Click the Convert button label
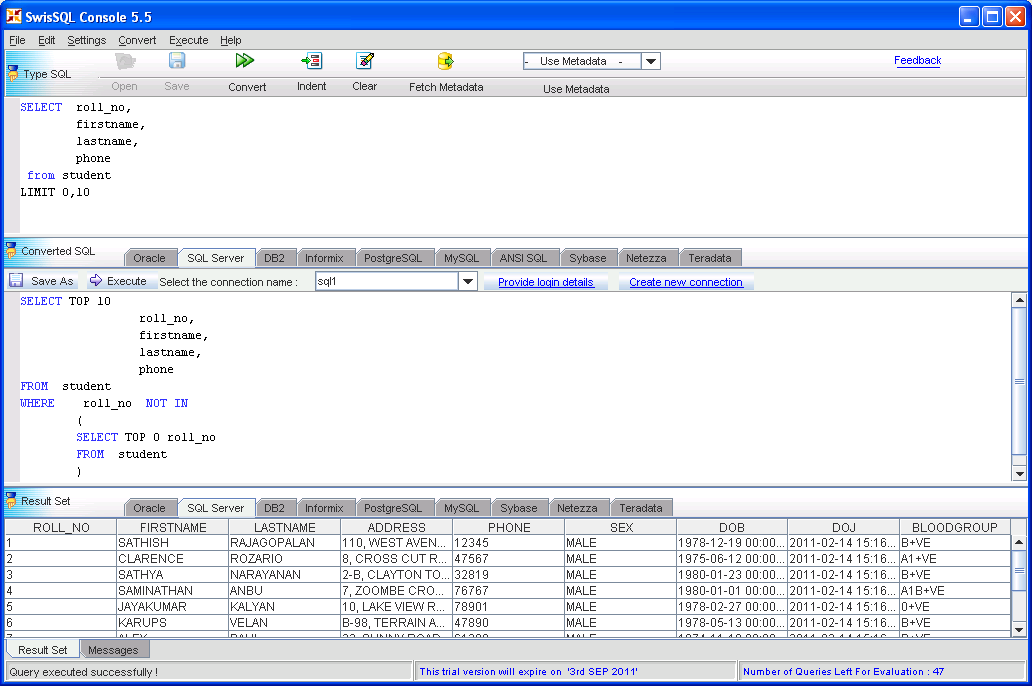Screen dimensions: 1032x686 [247, 87]
